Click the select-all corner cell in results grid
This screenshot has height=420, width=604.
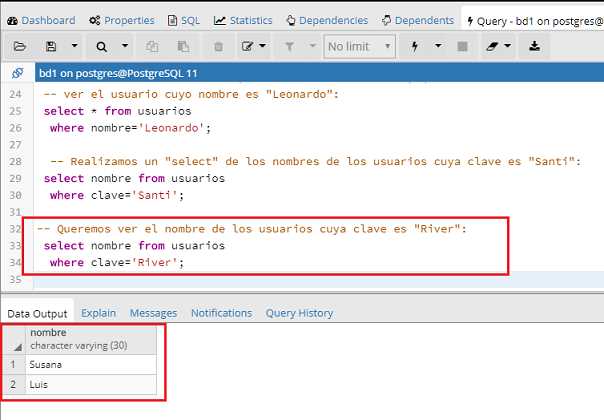click(14, 339)
